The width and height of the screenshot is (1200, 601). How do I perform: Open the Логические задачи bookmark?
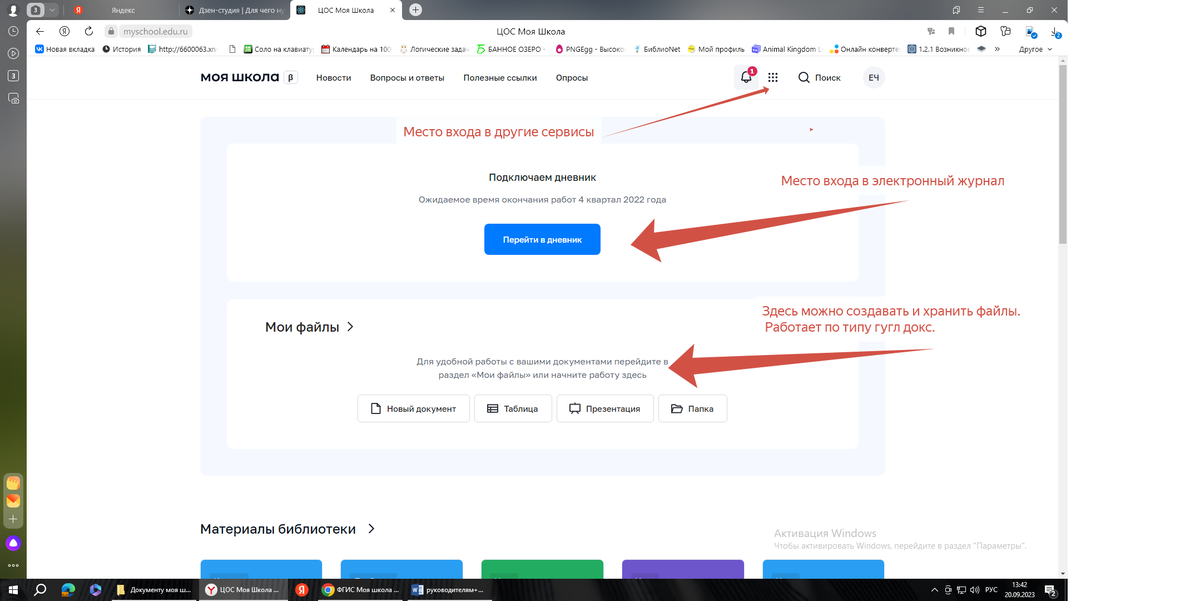(x=435, y=48)
